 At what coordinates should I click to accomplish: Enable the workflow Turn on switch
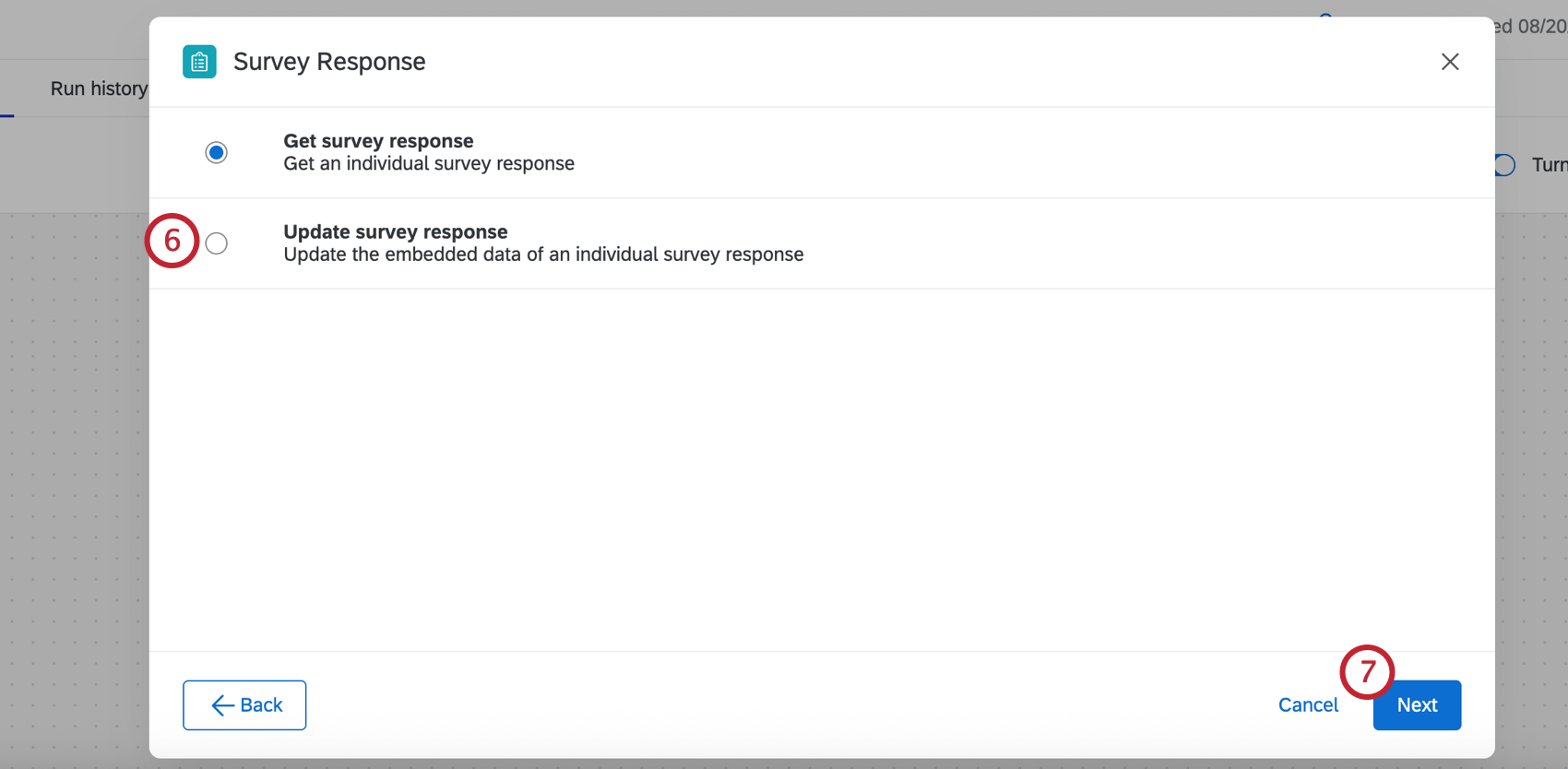pos(1503,164)
